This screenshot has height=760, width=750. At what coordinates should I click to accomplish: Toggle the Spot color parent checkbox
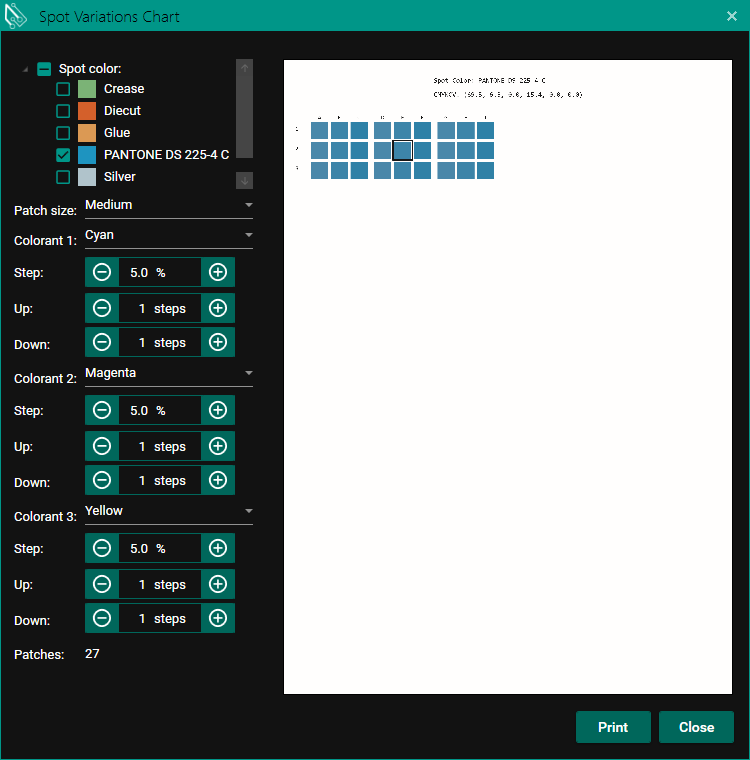pyautogui.click(x=44, y=69)
